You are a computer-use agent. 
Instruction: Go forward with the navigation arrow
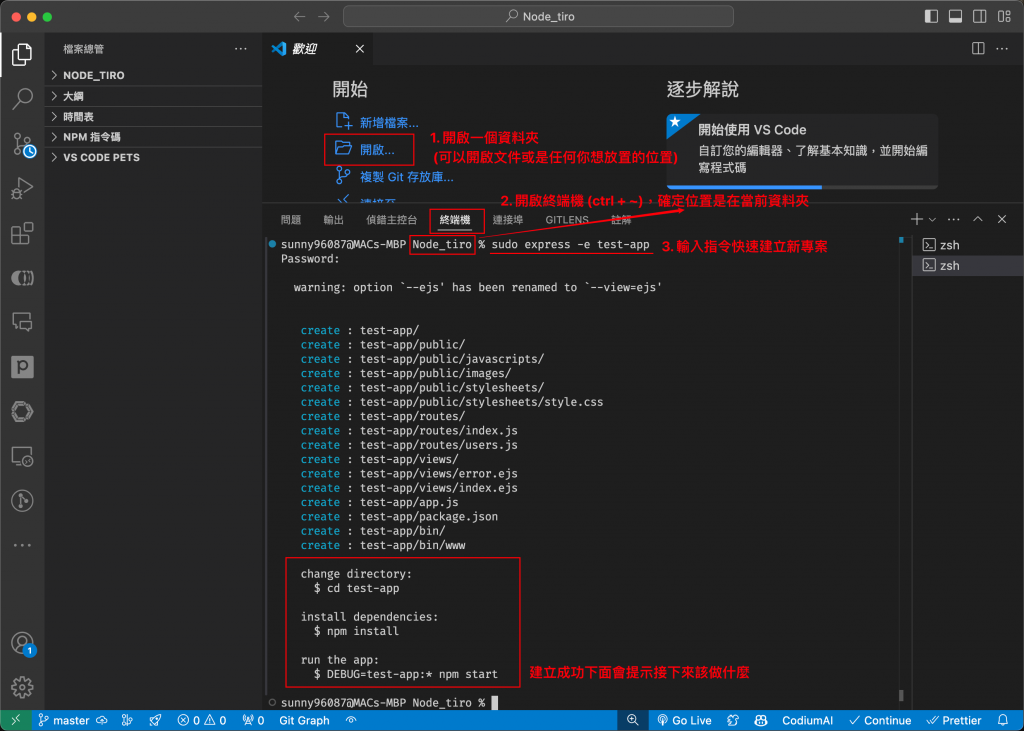[x=324, y=16]
